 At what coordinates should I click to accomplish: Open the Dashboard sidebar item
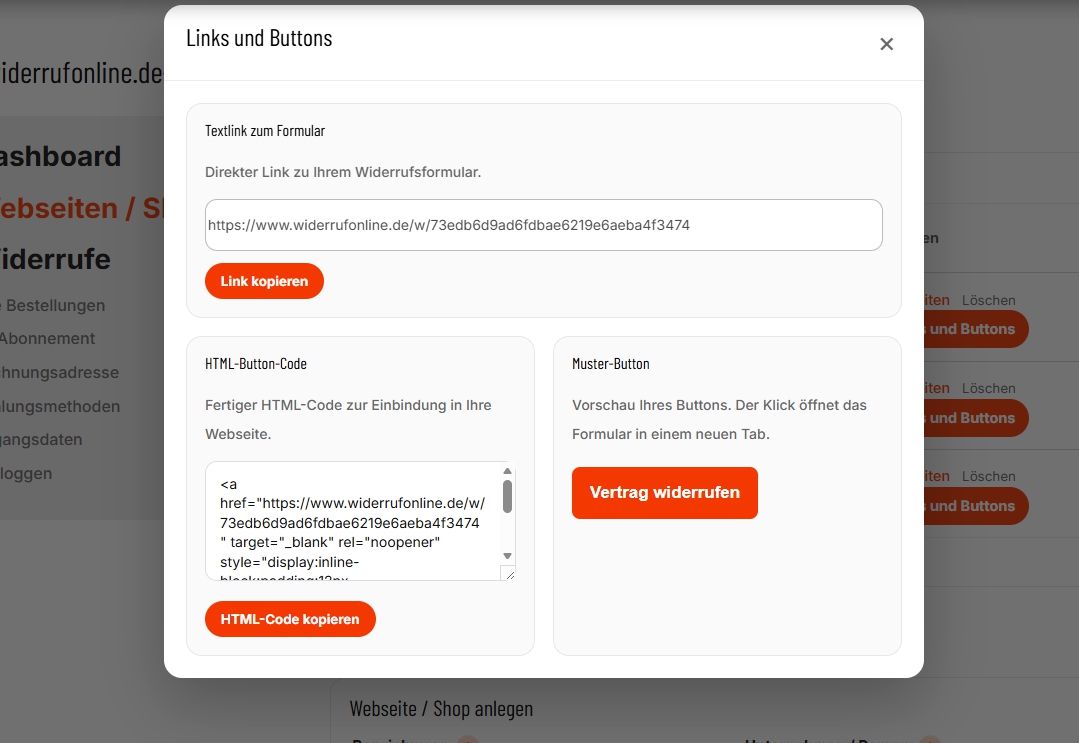coord(58,156)
